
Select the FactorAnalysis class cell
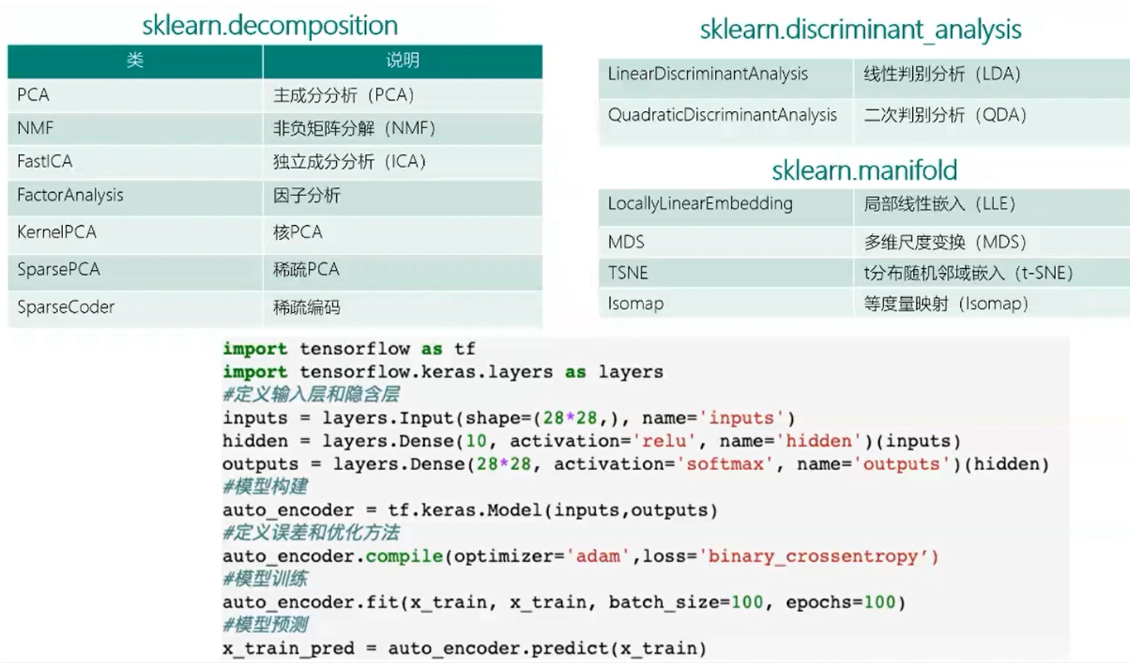click(135, 196)
